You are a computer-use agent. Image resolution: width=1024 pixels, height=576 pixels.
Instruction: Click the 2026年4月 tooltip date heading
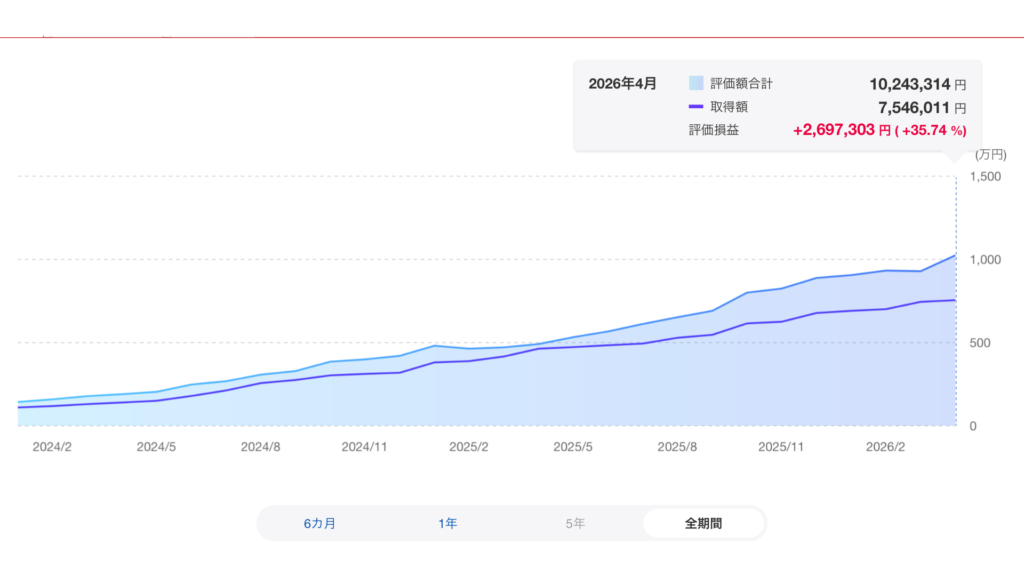point(622,84)
